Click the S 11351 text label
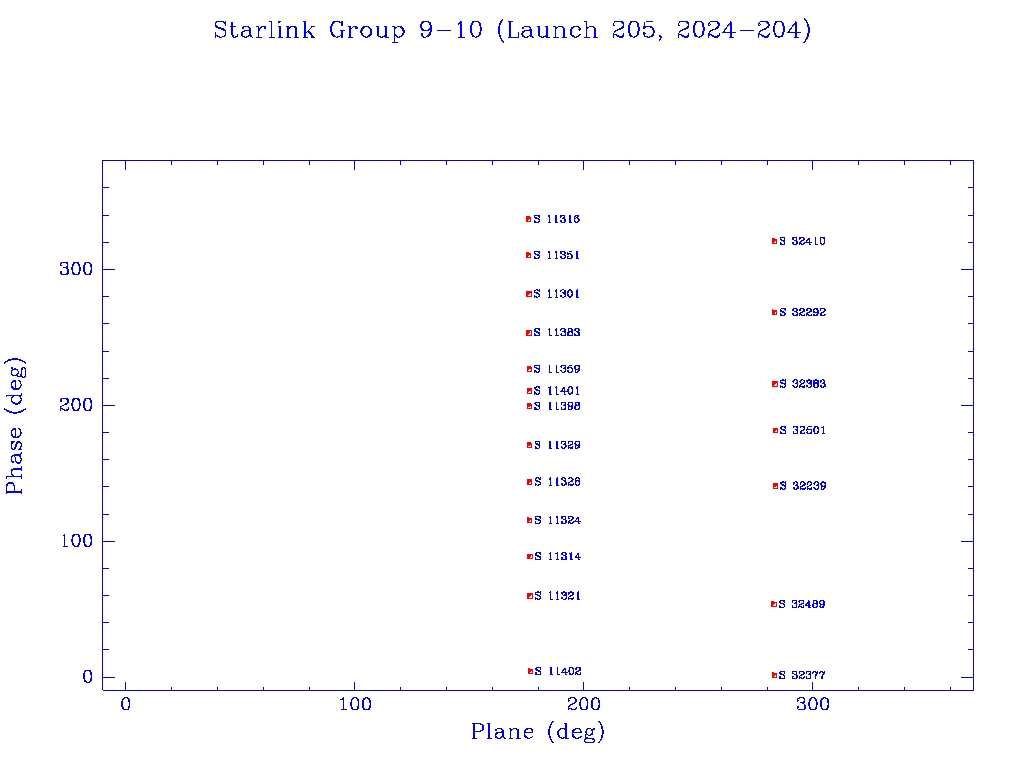Screen dimensions: 1024x768 click(557, 256)
